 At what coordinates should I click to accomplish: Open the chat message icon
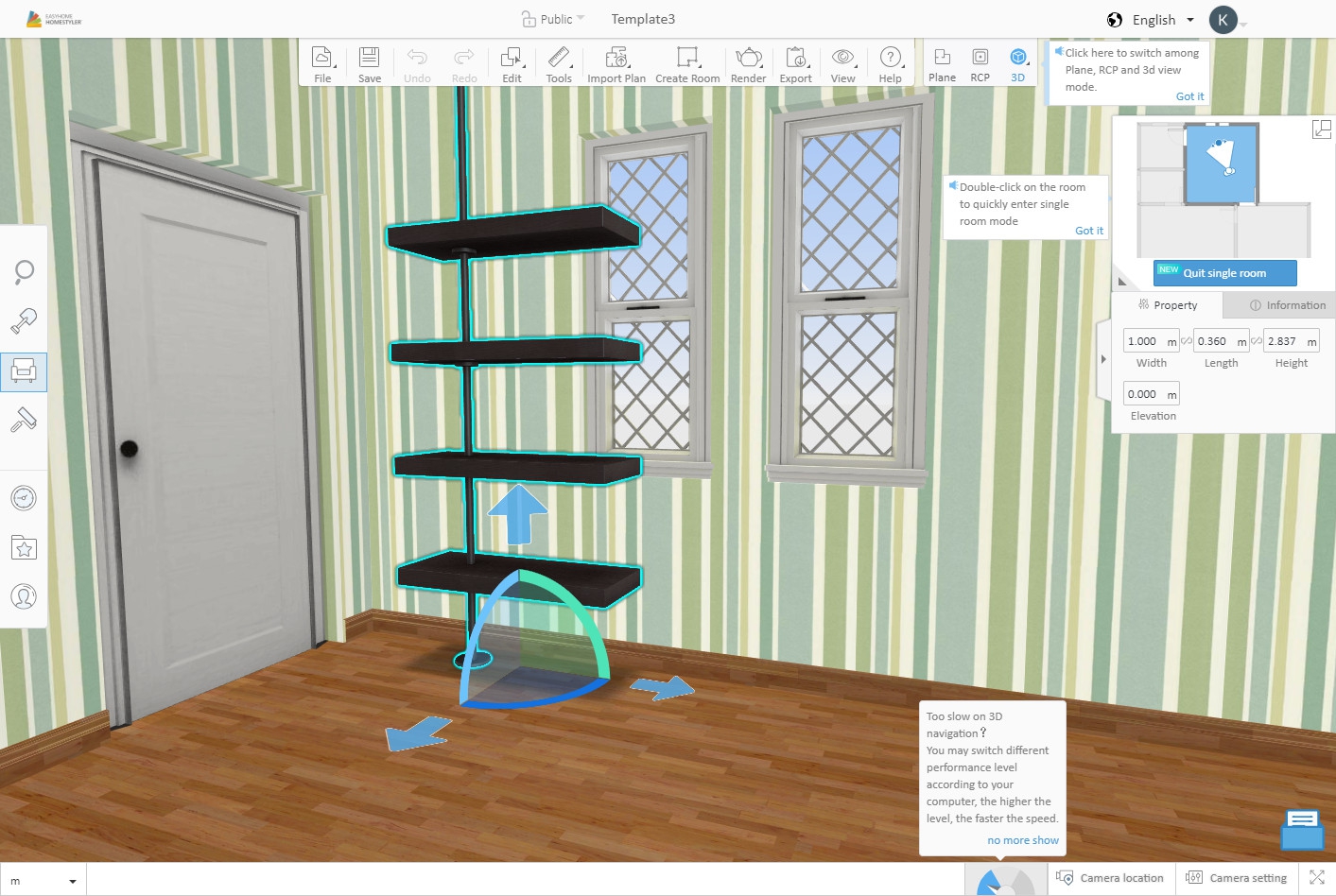pyautogui.click(x=1302, y=829)
